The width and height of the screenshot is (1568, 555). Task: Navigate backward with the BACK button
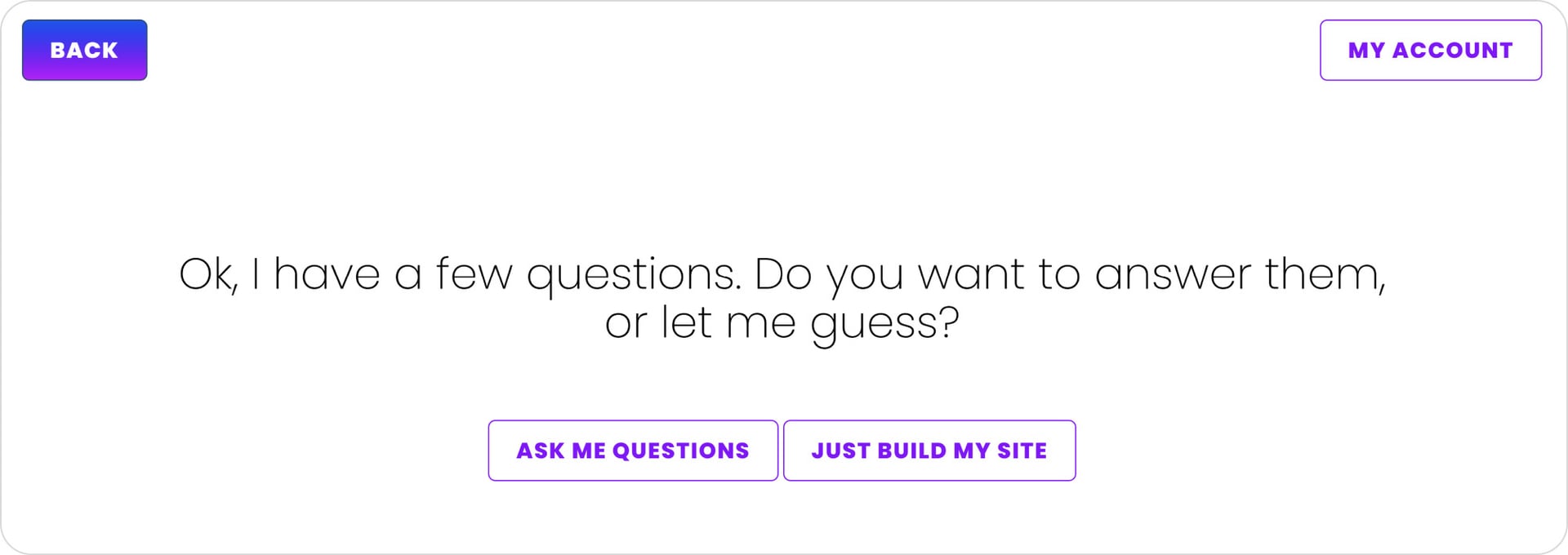(x=84, y=50)
